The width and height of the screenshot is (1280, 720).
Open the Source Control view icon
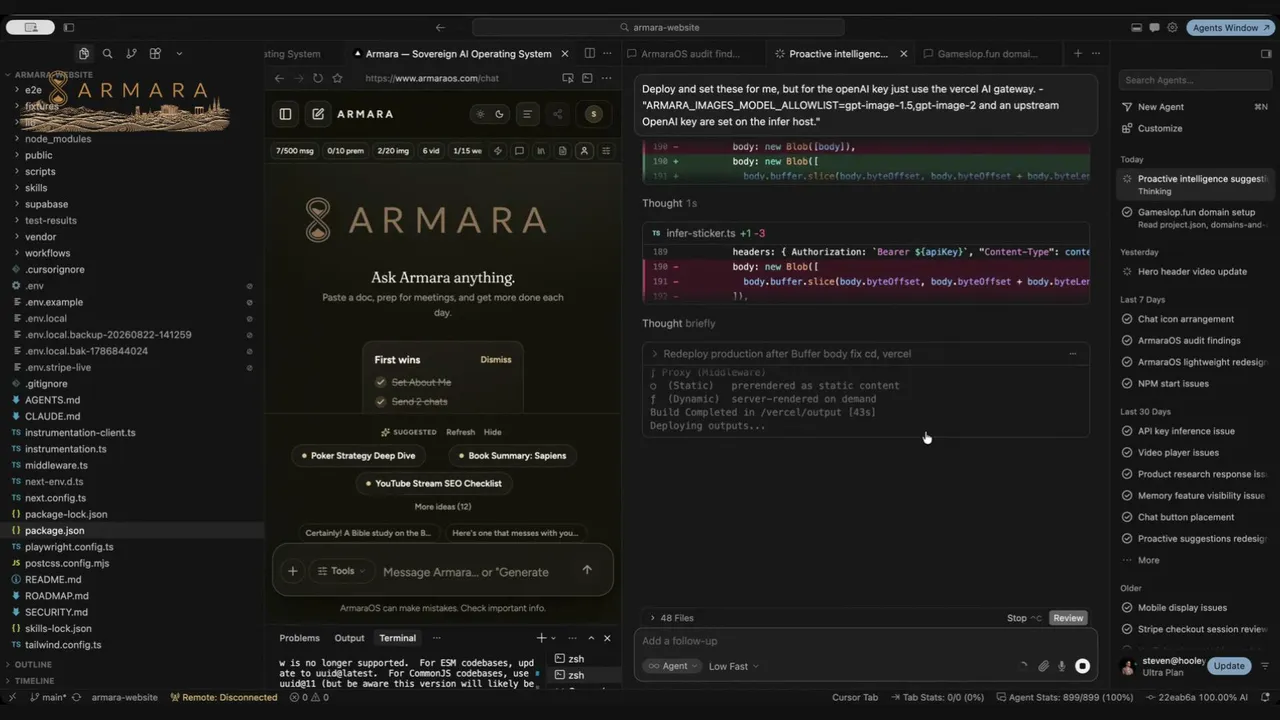click(x=131, y=54)
